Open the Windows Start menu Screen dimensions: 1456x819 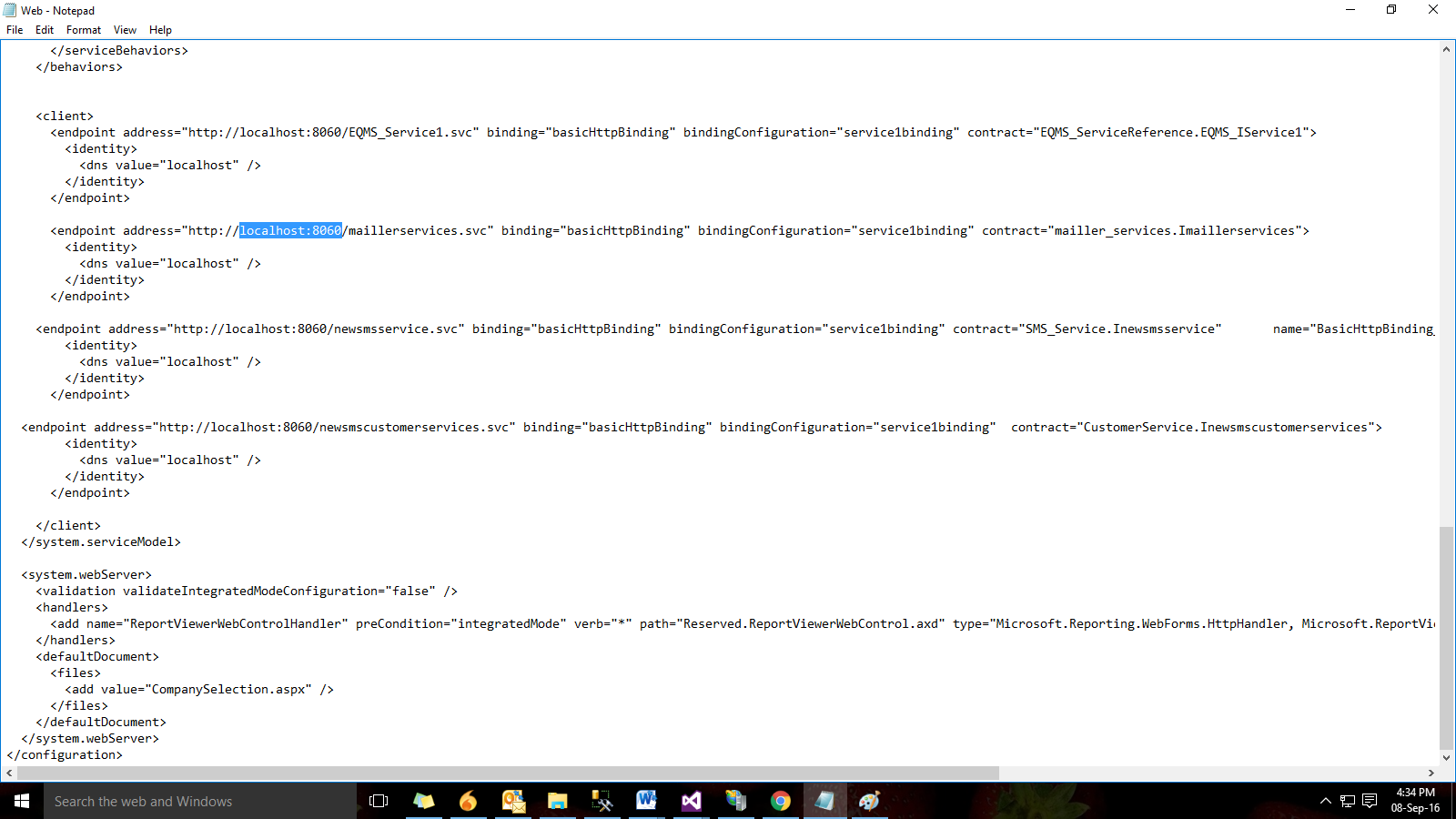pos(22,801)
